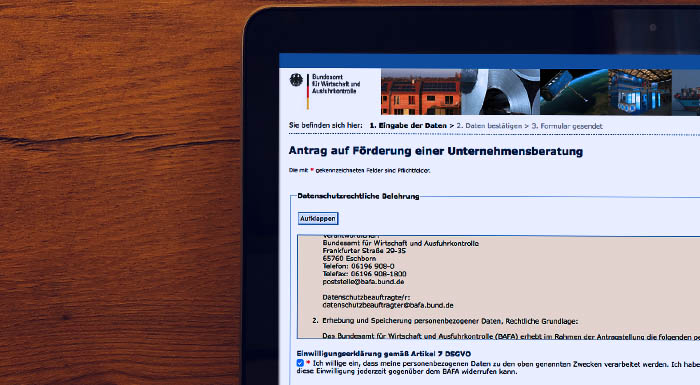This screenshot has width=700, height=385.
Task: Click inside the data protection text box
Action: (499, 287)
